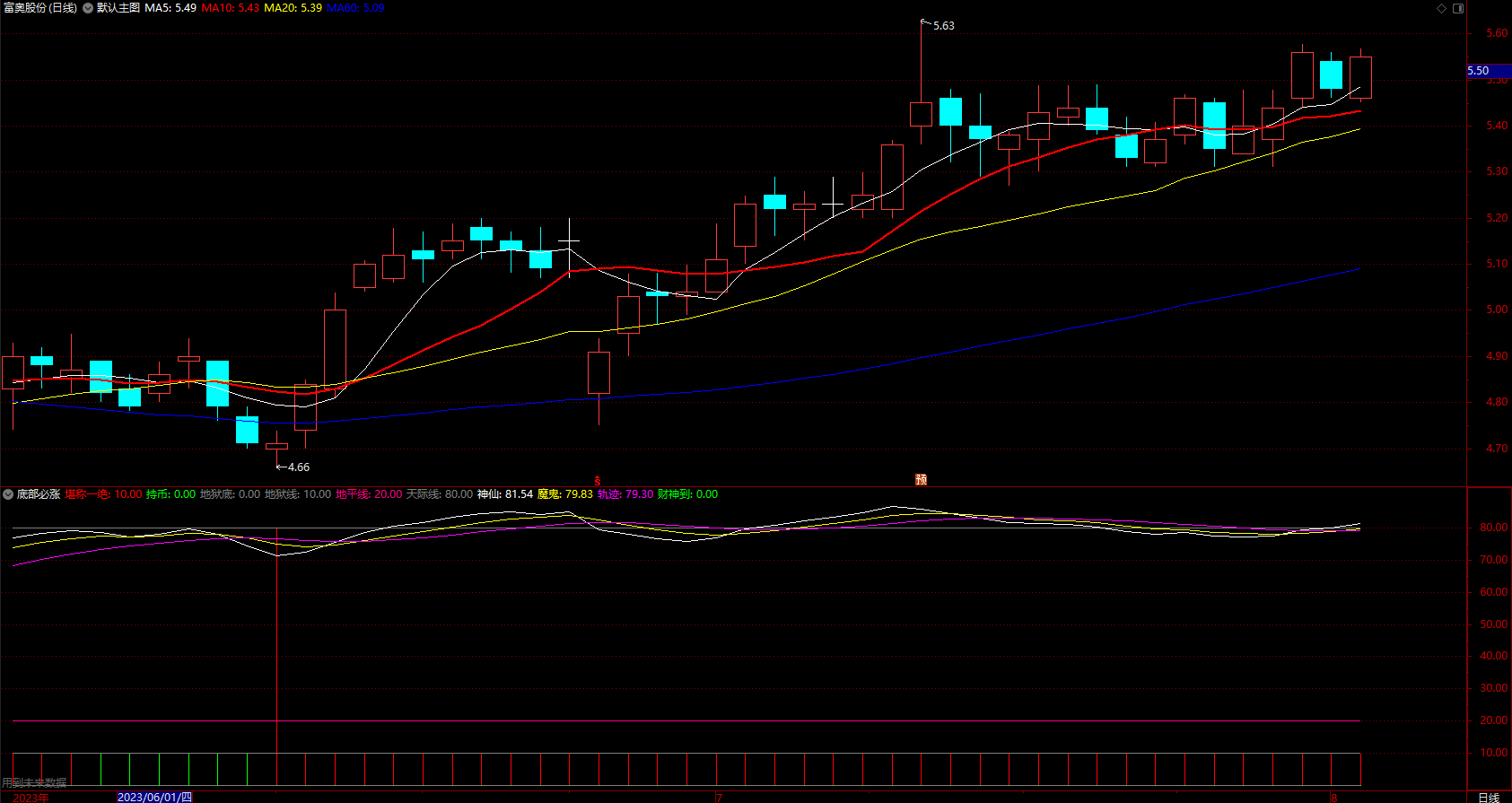Screen dimensions: 1512x803
Task: Click the 堪称一绝: 10.00 value
Action: [x=103, y=494]
